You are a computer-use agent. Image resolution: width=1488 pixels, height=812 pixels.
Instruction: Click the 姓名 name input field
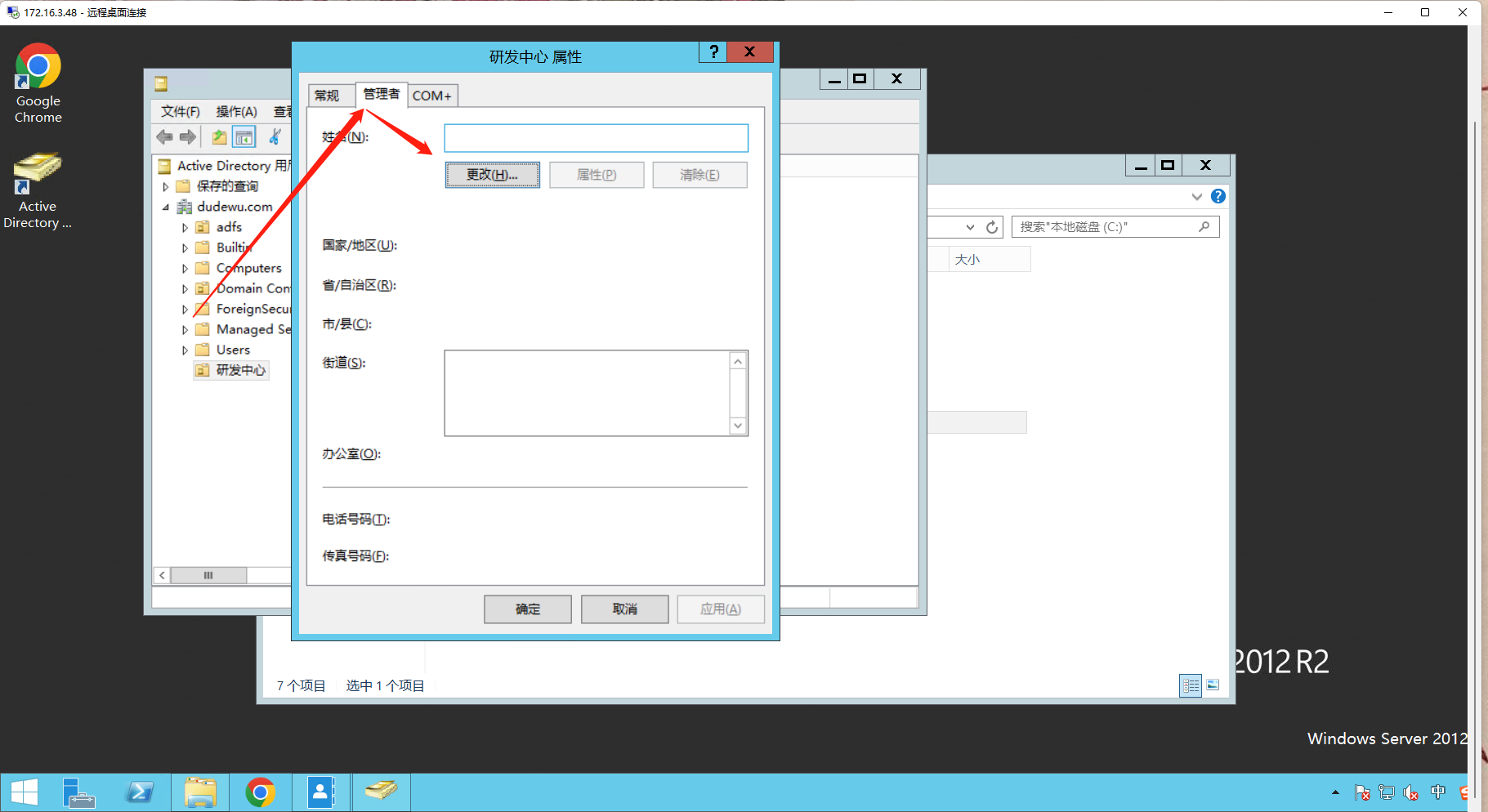(596, 138)
